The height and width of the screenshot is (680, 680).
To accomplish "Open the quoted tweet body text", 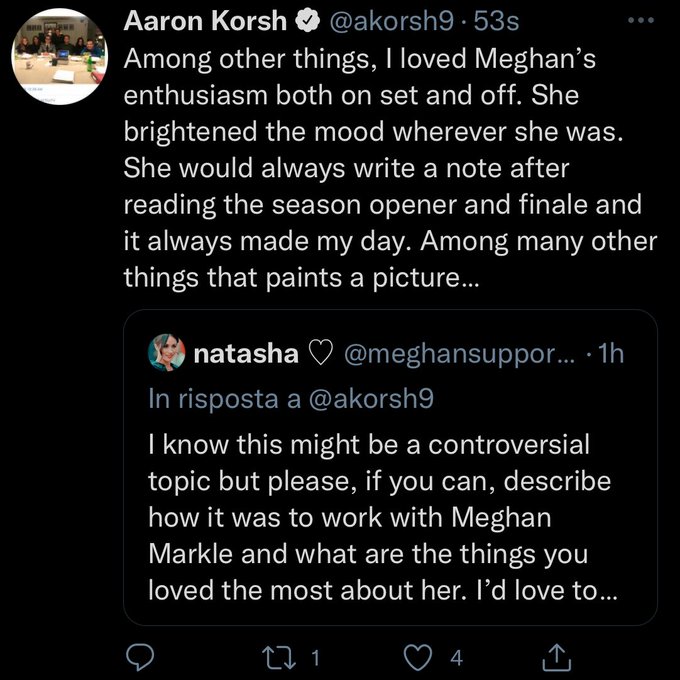I will click(x=380, y=515).
